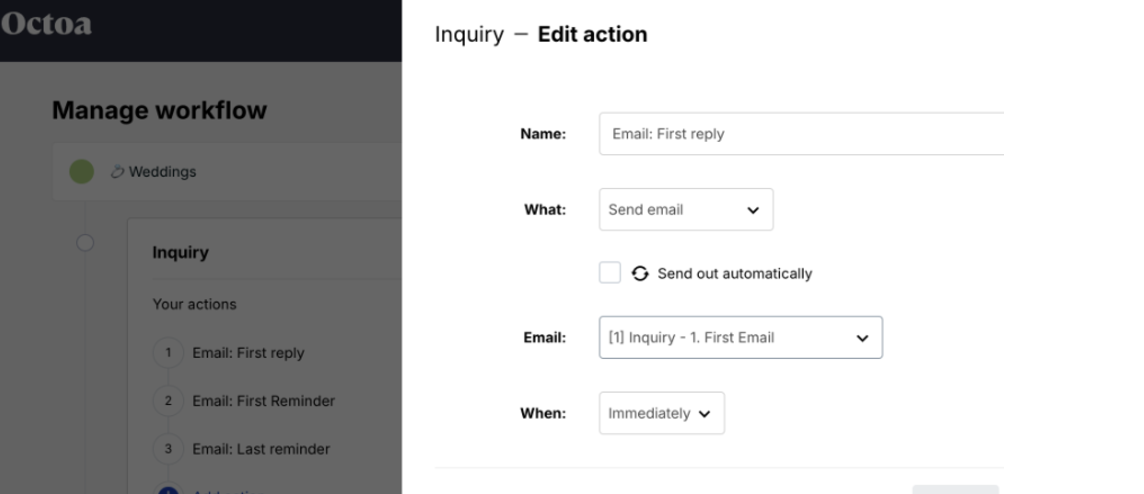Select the Inquiry stage radio circle
This screenshot has height=494, width=1144.
coord(85,244)
